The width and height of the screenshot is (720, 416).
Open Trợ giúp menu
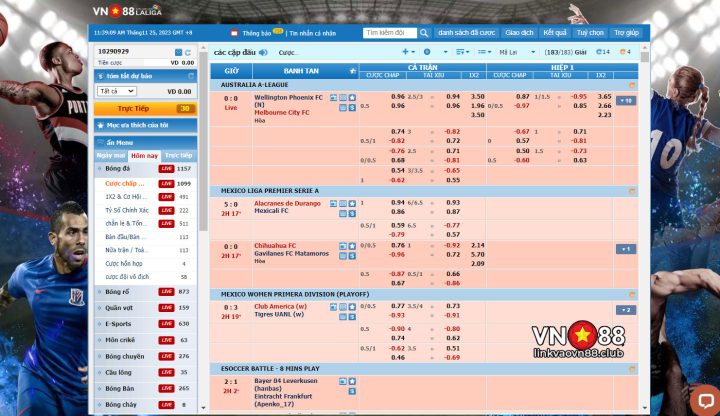point(626,33)
